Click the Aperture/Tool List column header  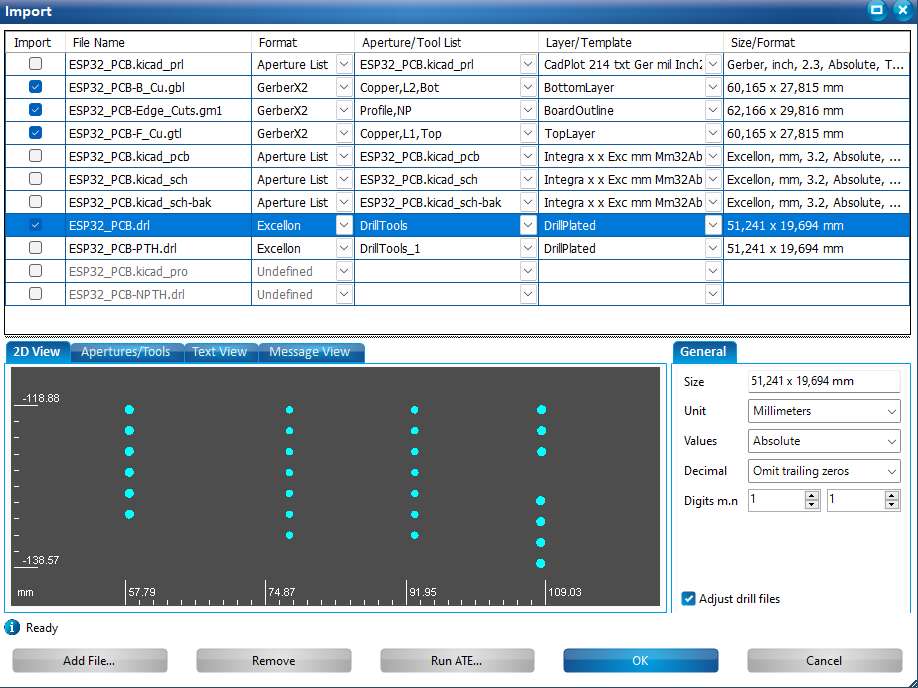[x=446, y=43]
